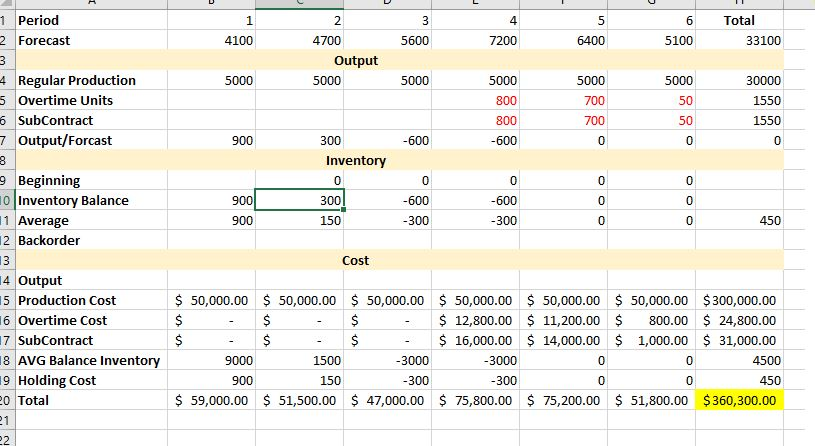Select the Overtime Cost label
815x446 pixels.
(x=91, y=321)
